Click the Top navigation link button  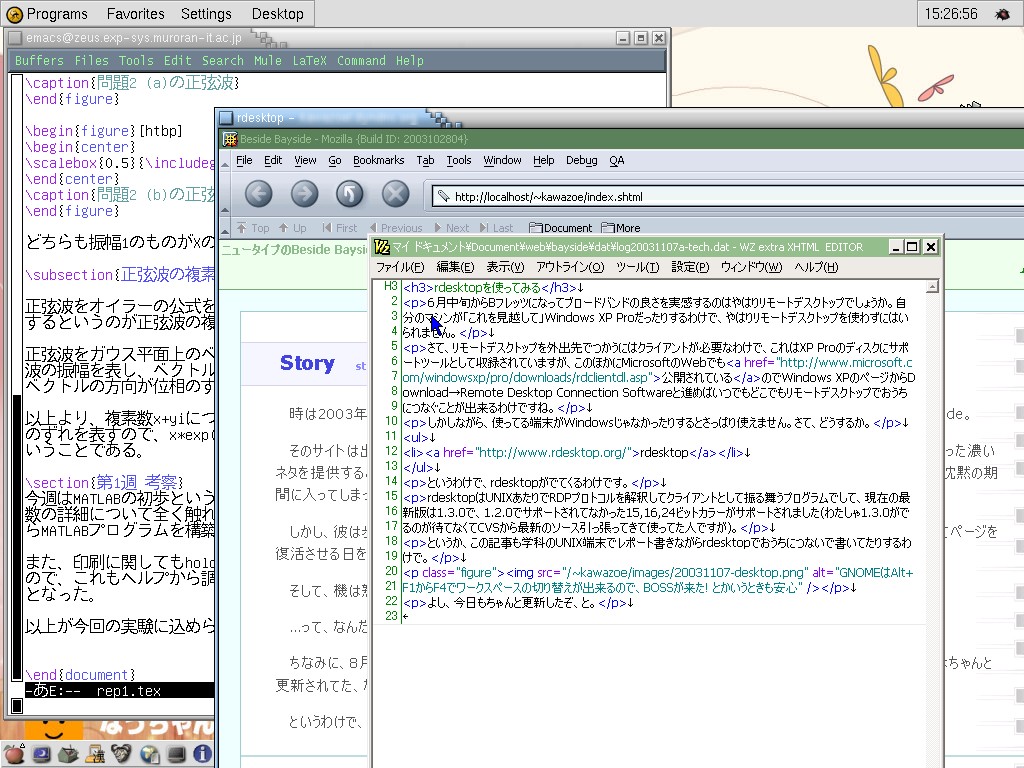253,228
